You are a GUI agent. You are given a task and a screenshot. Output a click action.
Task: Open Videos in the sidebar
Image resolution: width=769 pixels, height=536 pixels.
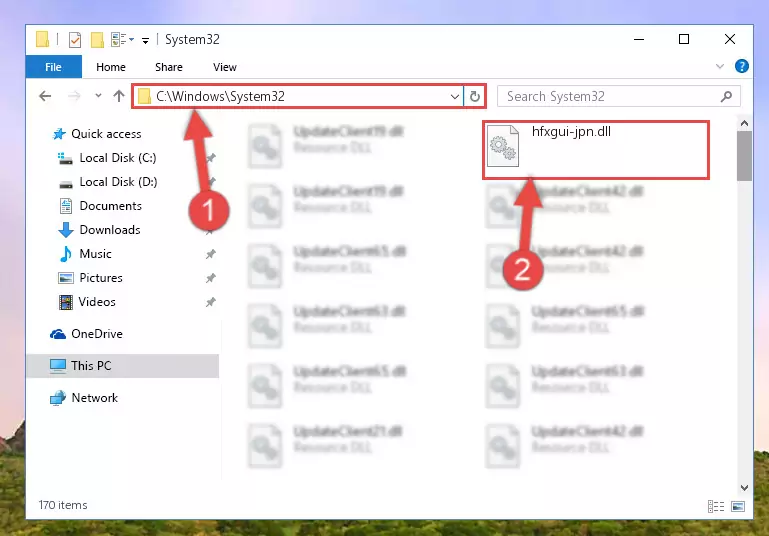(97, 302)
